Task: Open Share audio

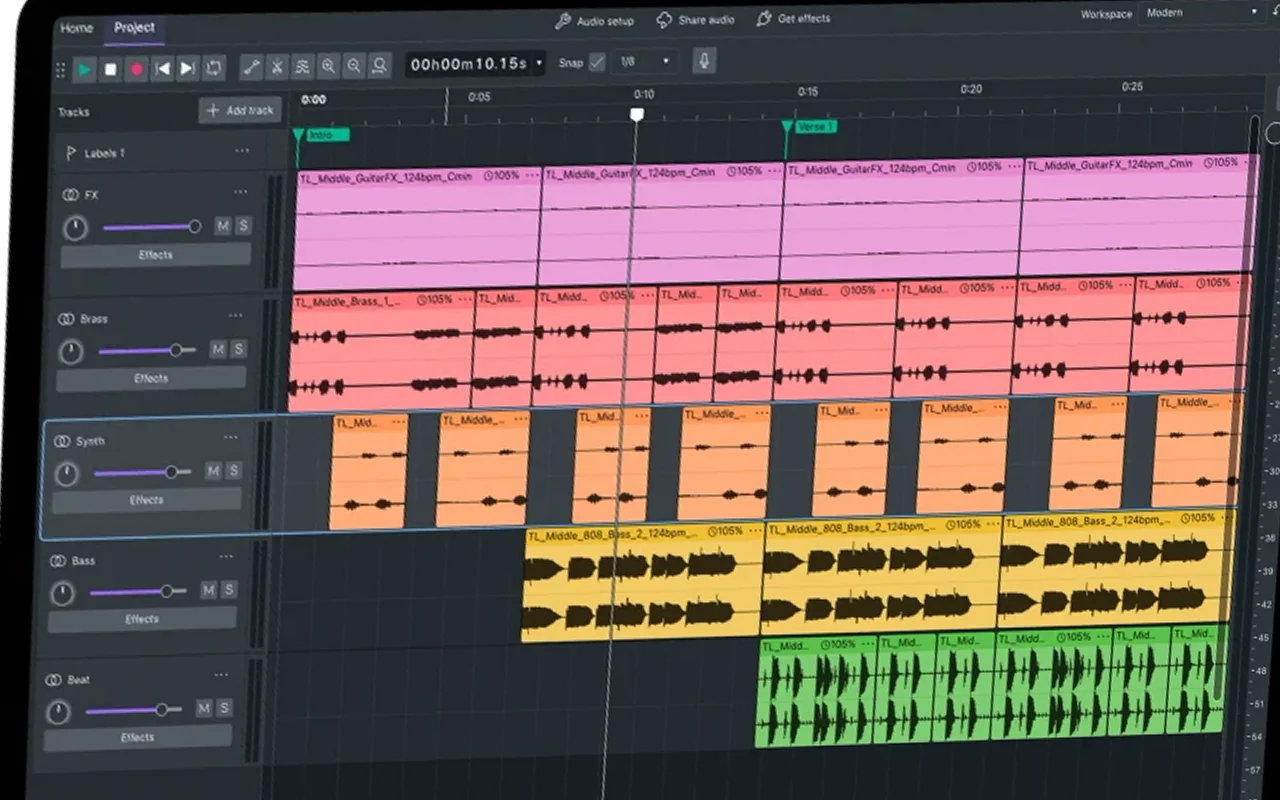Action: point(695,20)
